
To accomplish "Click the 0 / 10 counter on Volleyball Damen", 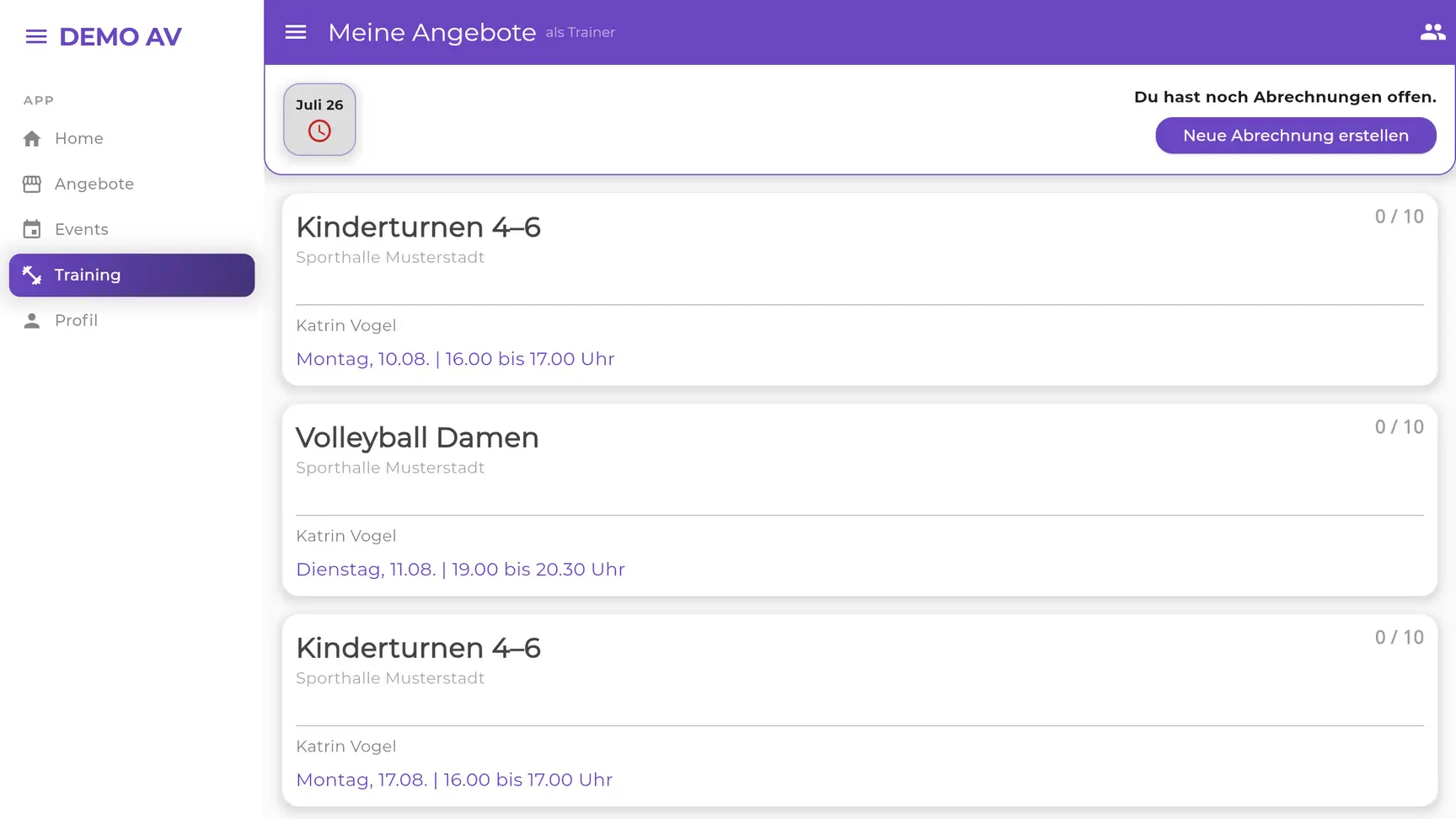I will coord(1399,427).
